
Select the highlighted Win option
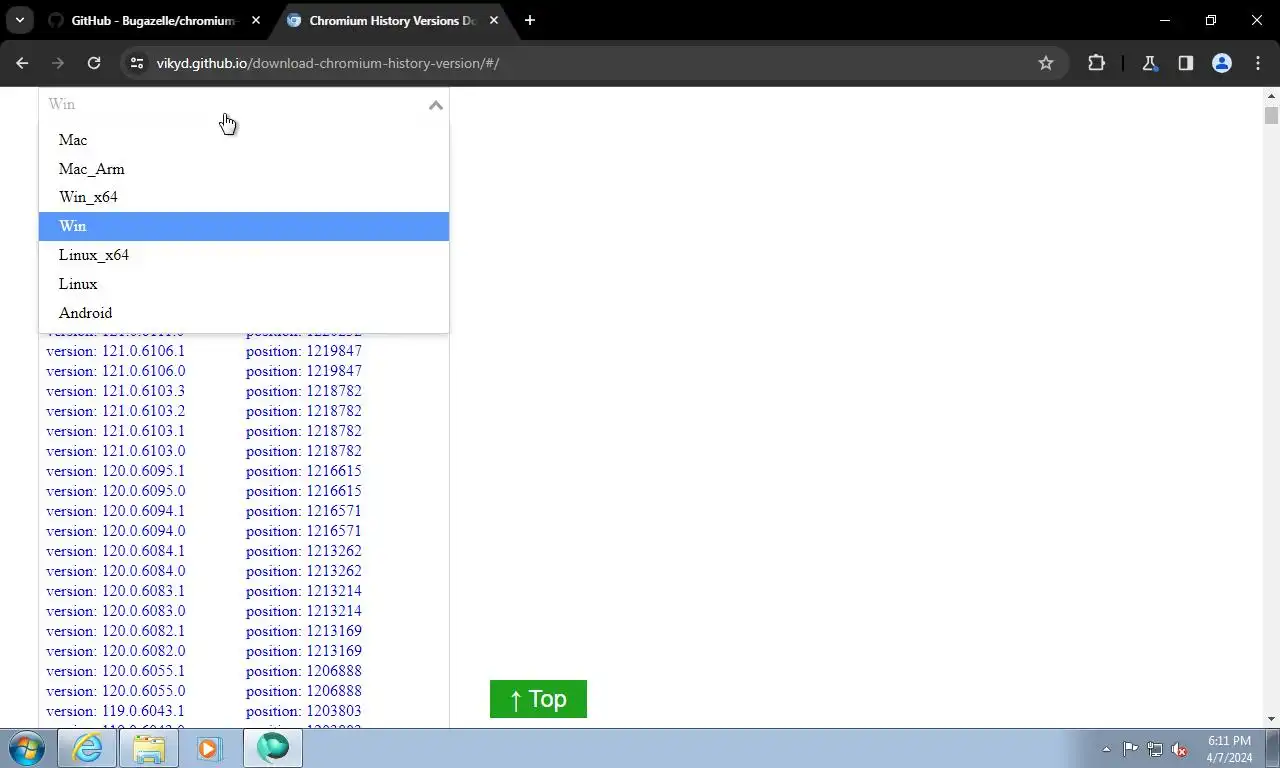244,226
